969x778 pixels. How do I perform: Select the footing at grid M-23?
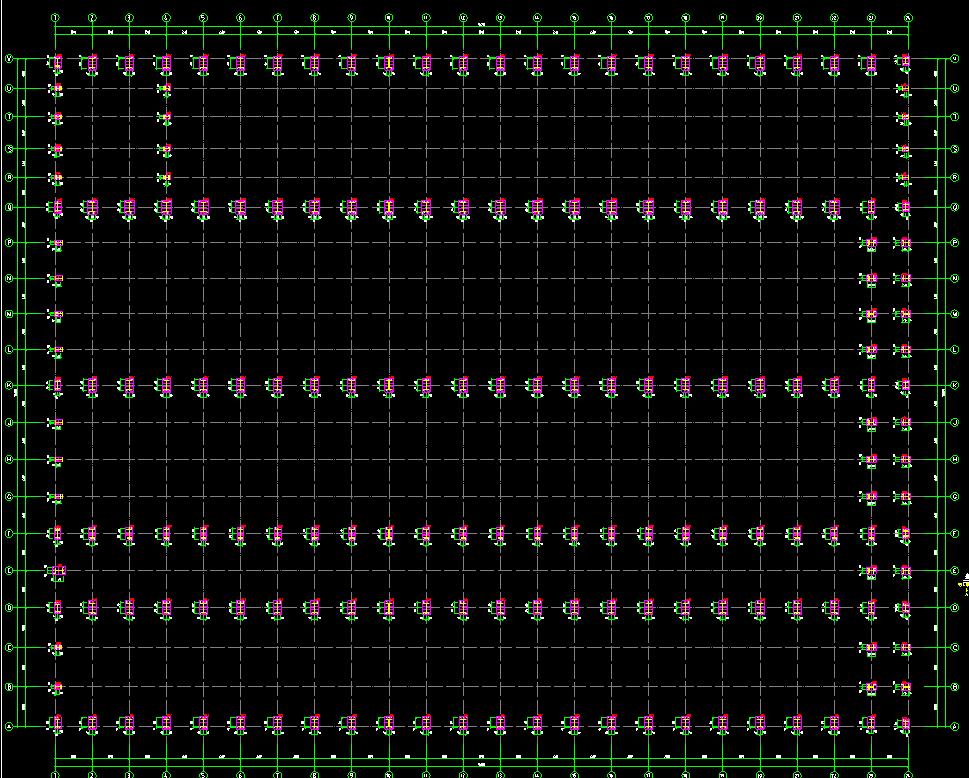pyautogui.click(x=870, y=315)
